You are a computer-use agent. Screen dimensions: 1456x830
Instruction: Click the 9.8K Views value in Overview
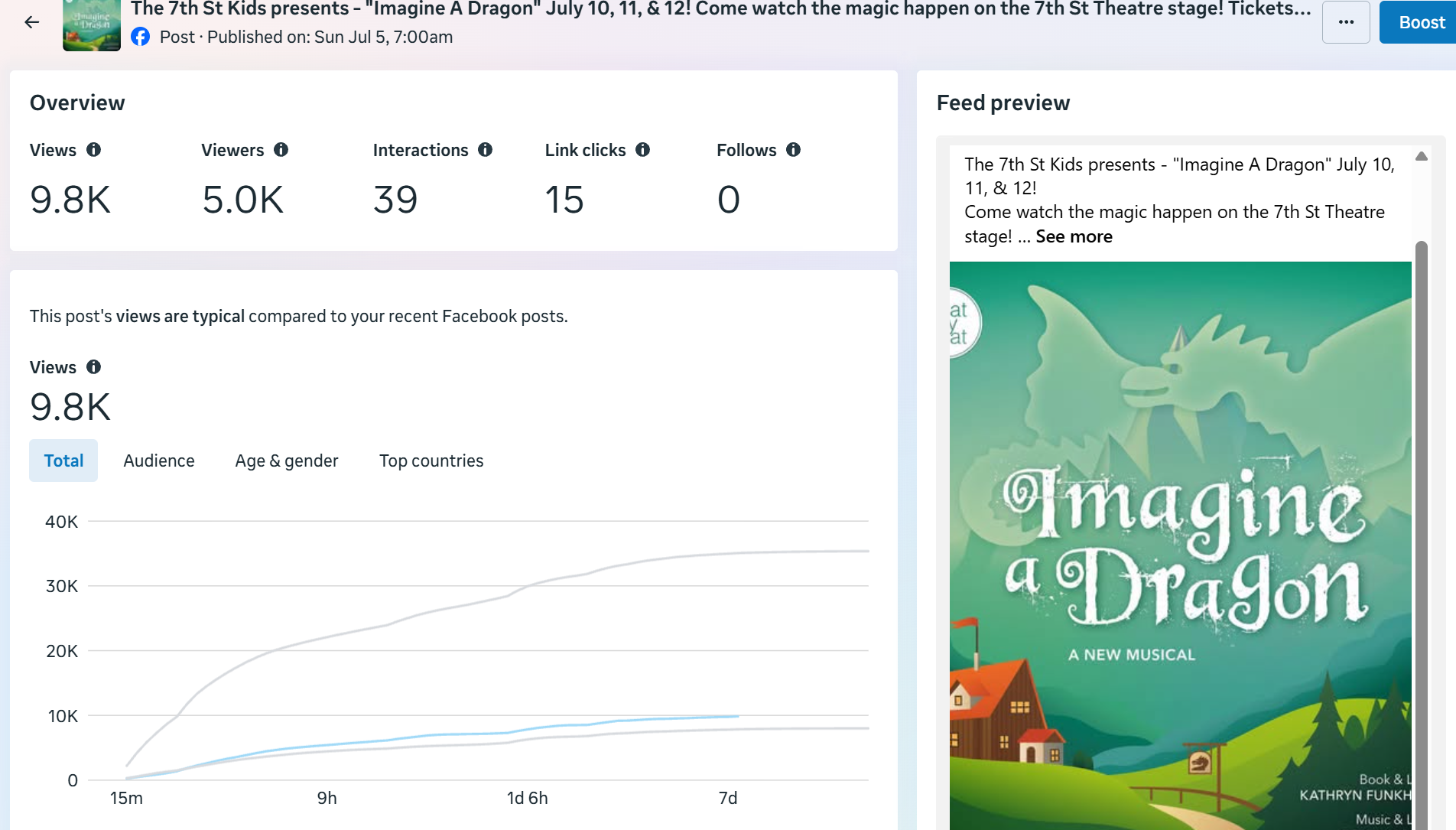70,200
